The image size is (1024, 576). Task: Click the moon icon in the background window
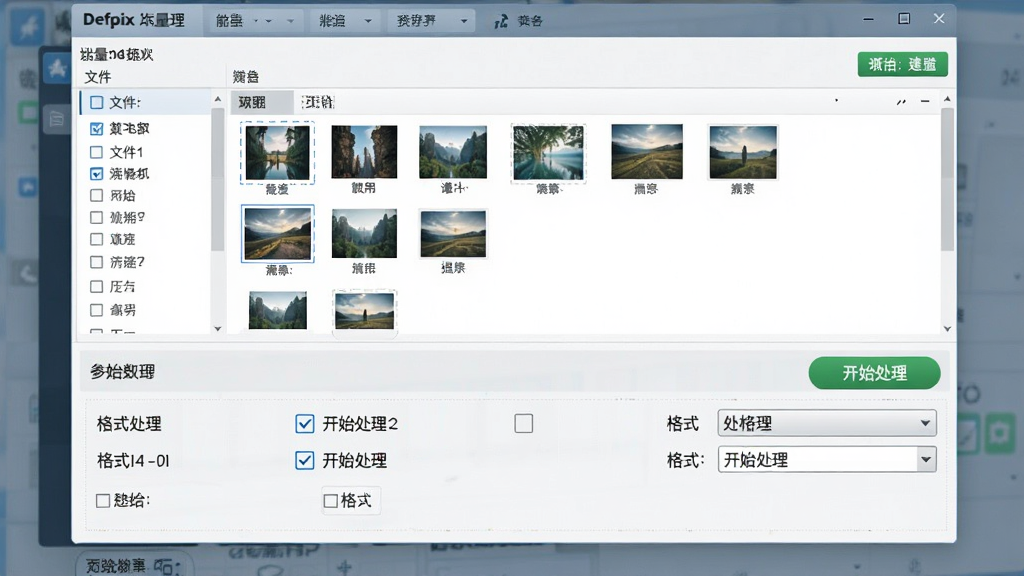click(28, 273)
